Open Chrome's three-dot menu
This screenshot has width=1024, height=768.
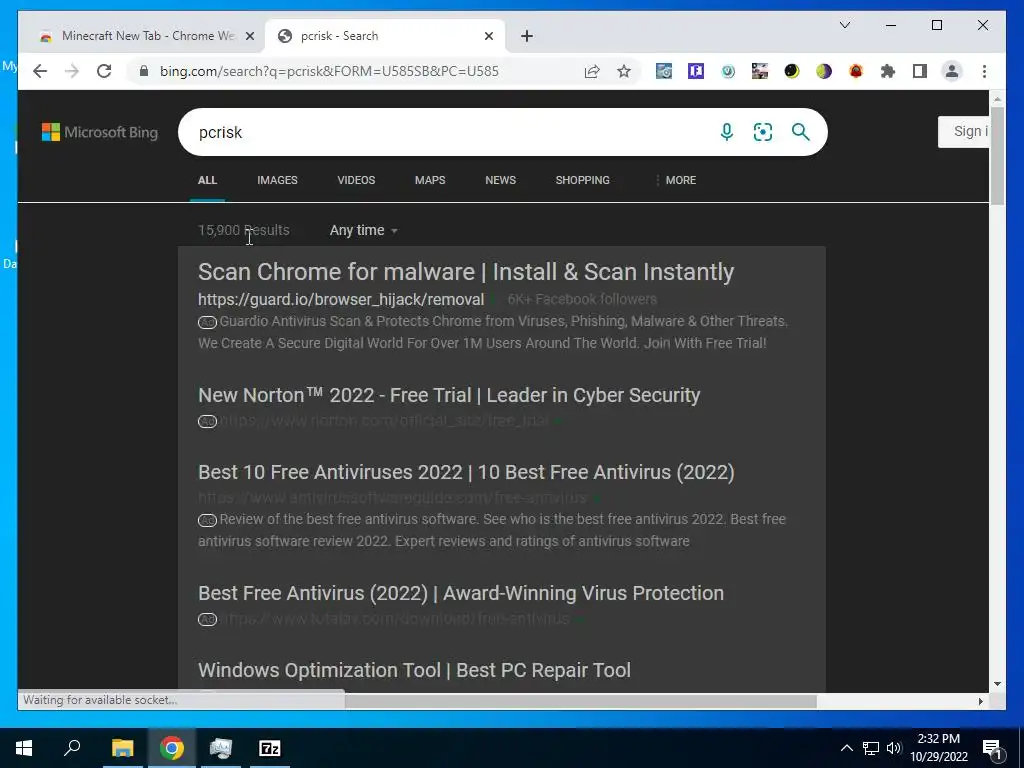coord(984,71)
